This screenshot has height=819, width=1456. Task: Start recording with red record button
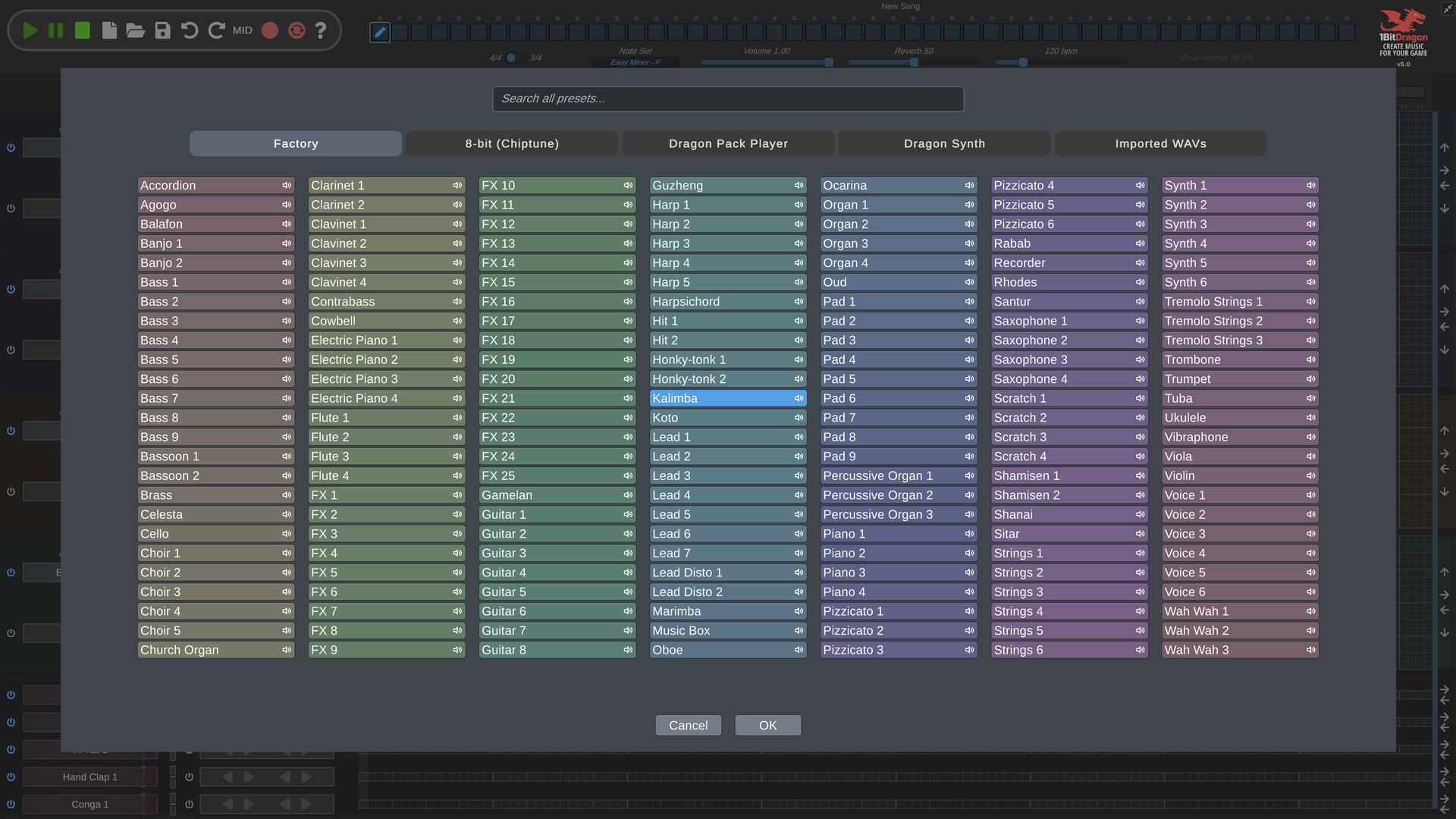[270, 30]
